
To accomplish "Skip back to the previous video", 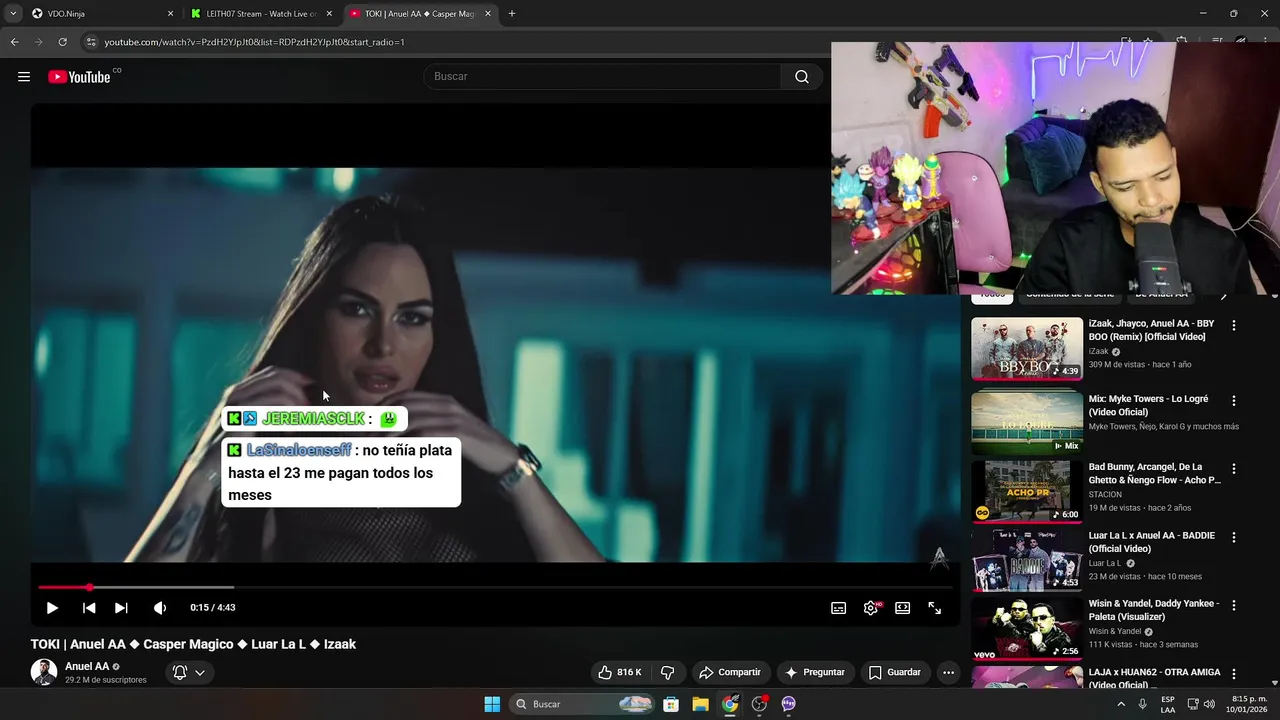I will (89, 608).
